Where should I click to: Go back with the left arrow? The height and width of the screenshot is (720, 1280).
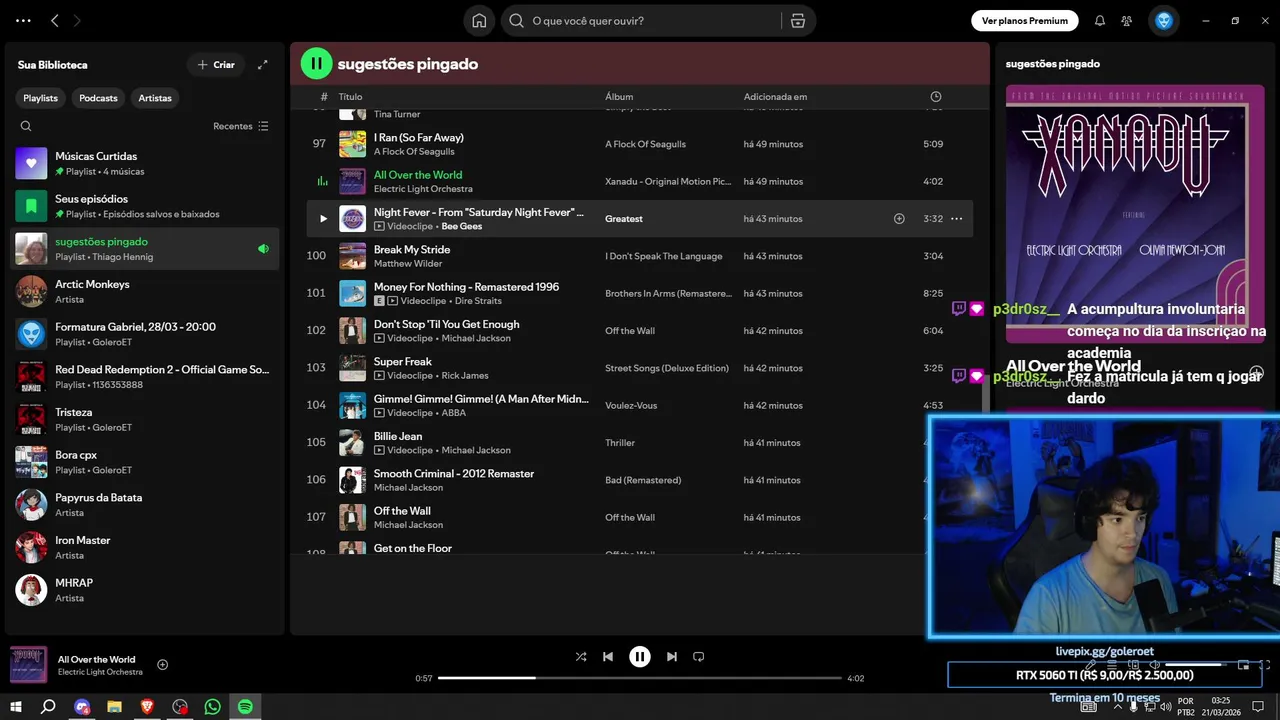coord(55,21)
